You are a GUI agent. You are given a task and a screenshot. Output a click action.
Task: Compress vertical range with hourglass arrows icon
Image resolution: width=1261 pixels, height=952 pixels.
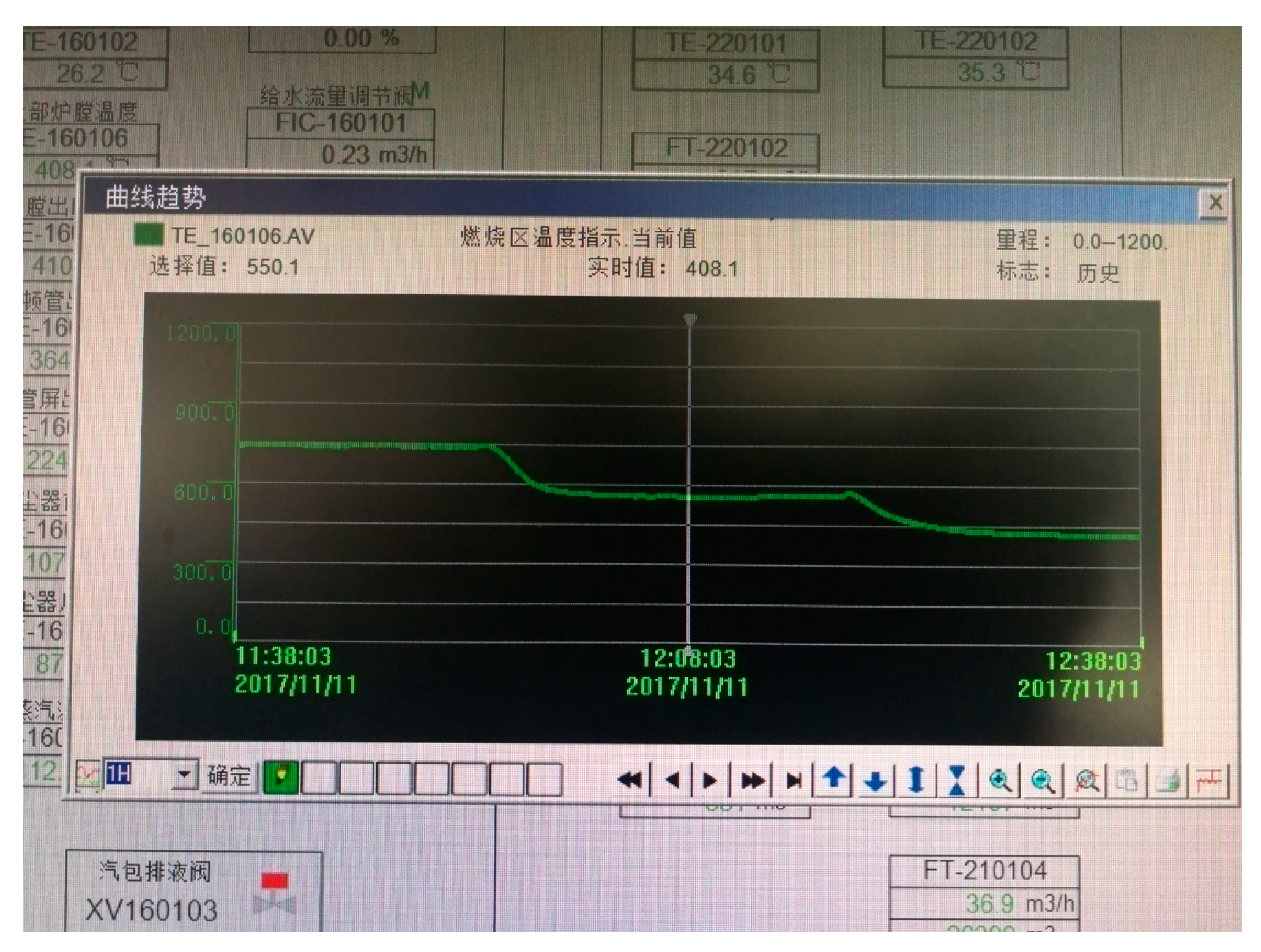click(x=957, y=781)
